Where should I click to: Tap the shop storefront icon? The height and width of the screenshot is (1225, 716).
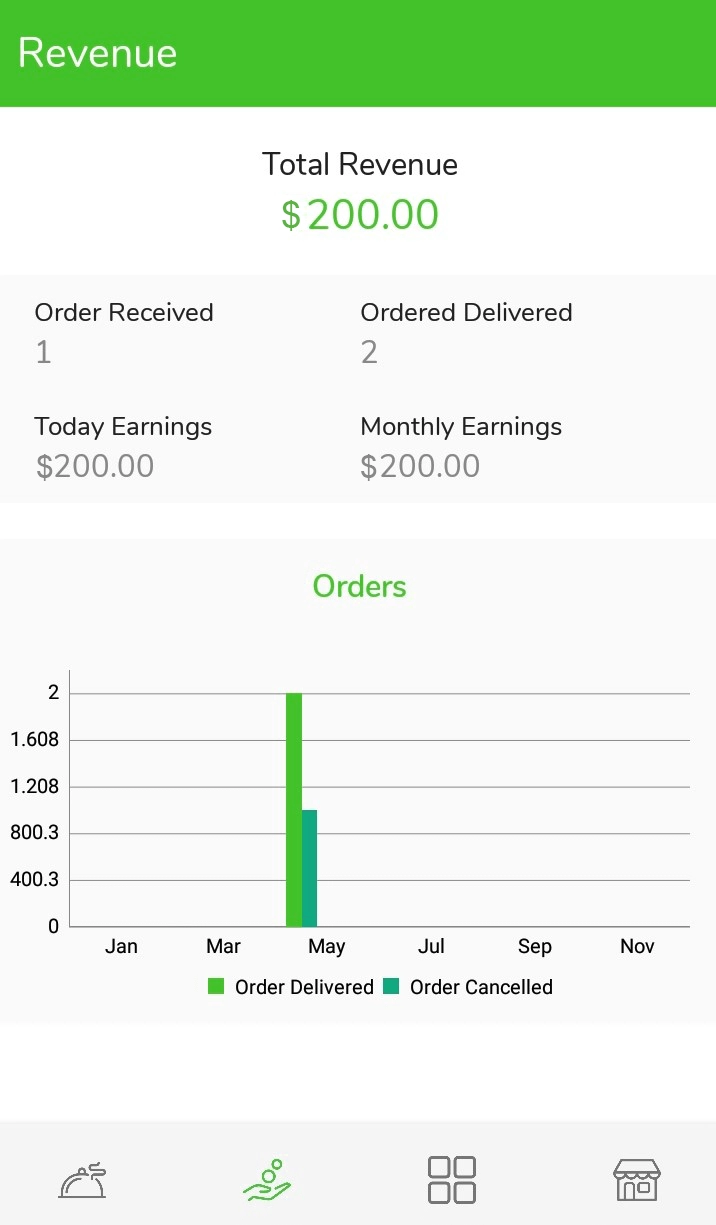pos(637,1178)
